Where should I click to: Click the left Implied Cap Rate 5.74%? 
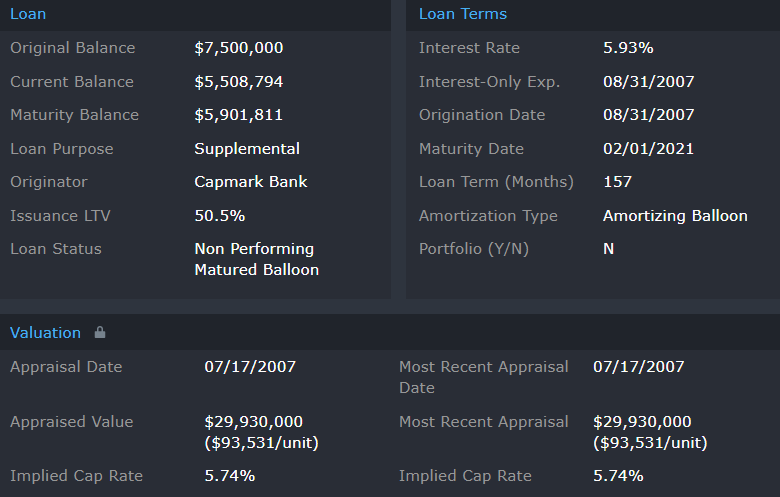(x=229, y=476)
